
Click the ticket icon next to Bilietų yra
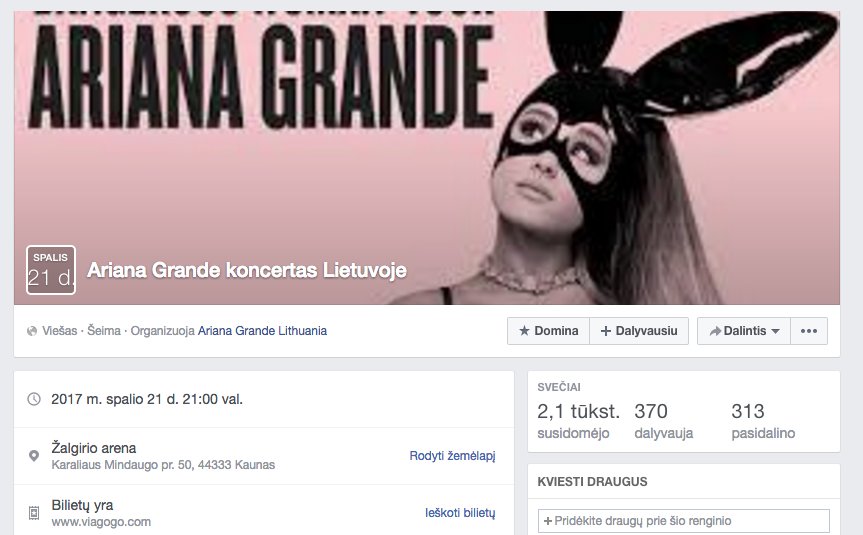34,513
